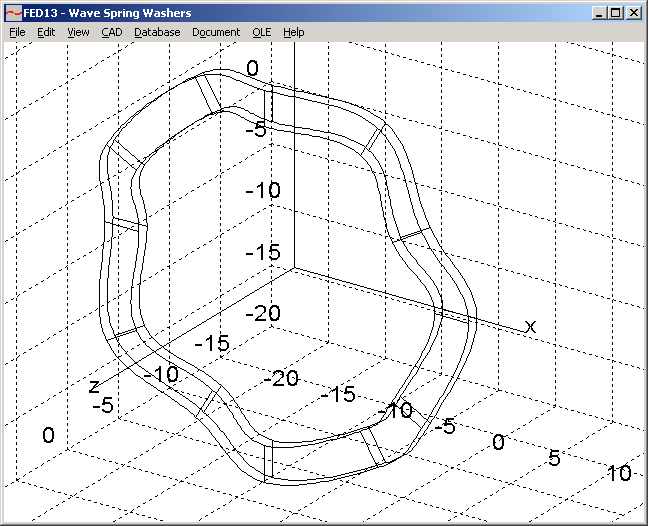Click the X axis label
Viewport: 648px width, 526px height.
(531, 327)
